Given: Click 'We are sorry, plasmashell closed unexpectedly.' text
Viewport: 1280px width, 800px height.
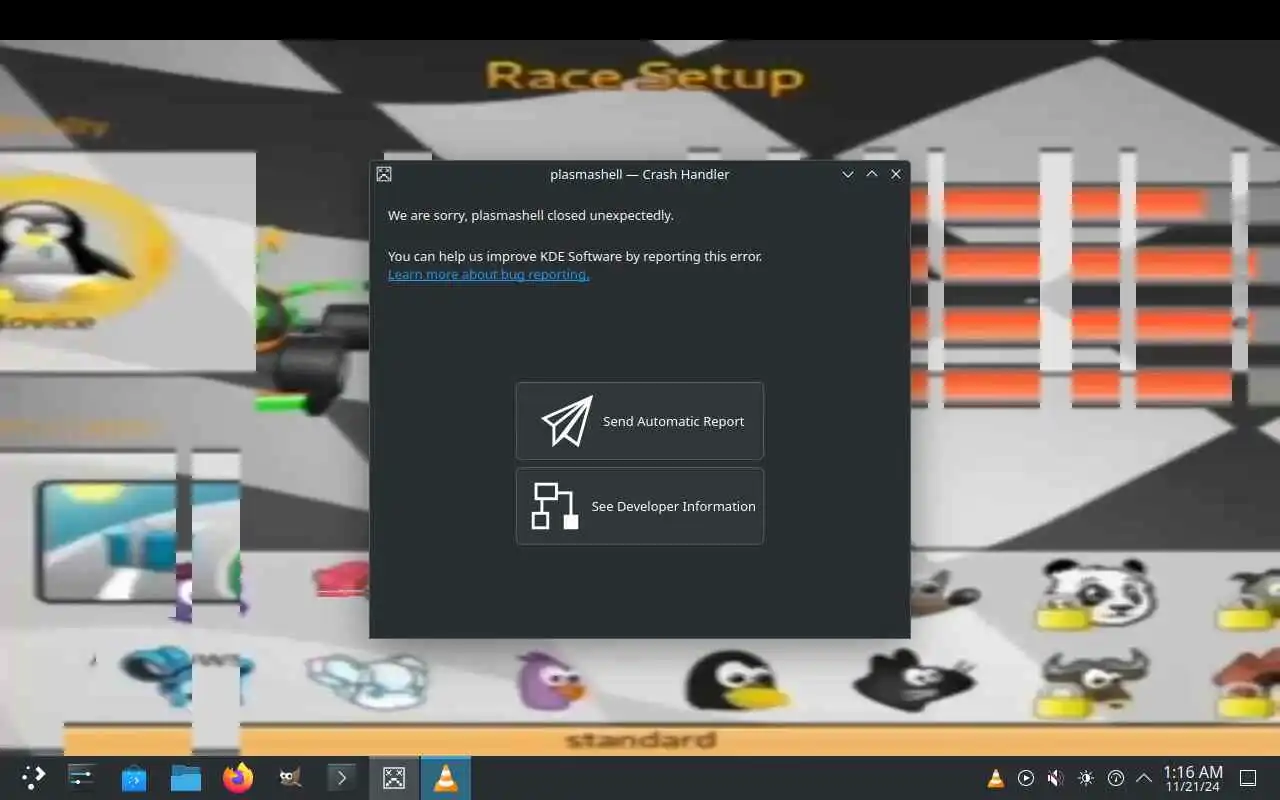Looking at the screenshot, I should click(x=531, y=215).
